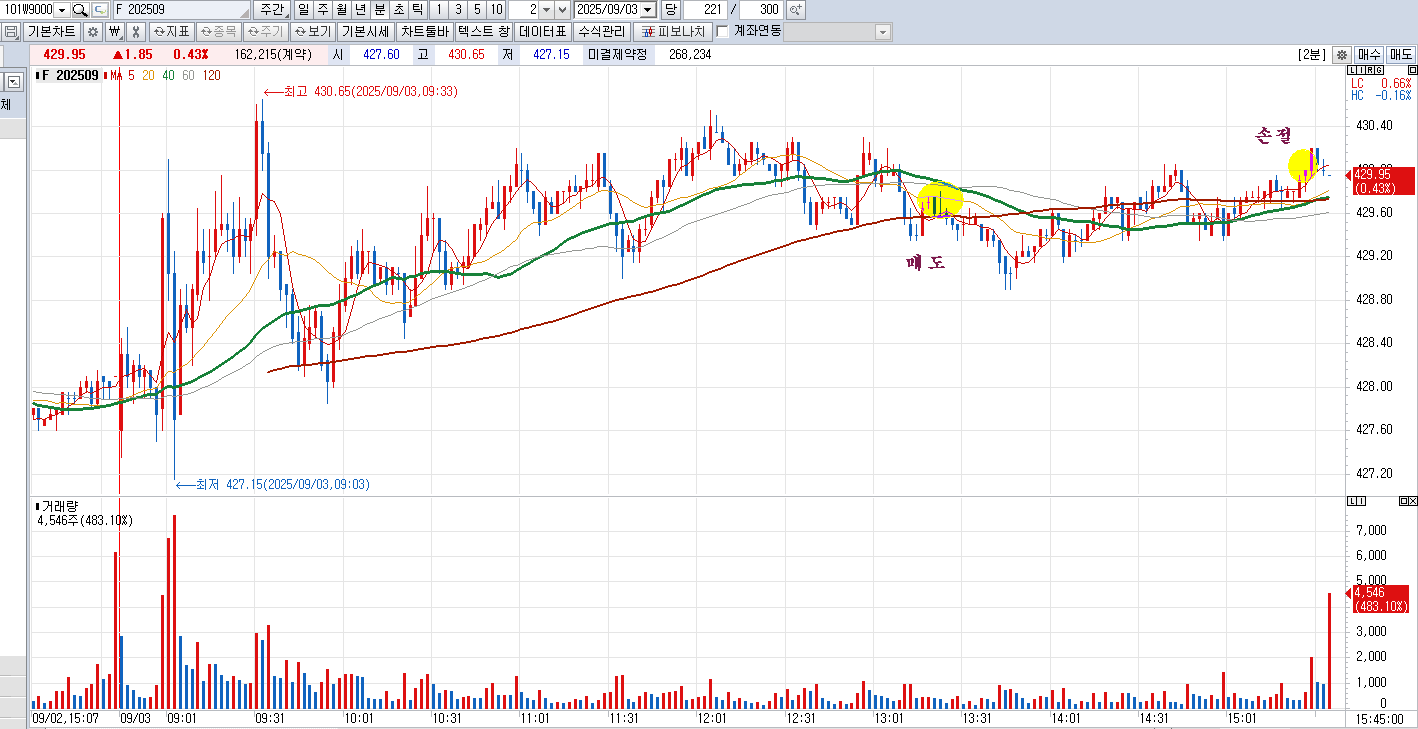Click the 기본시세 button
This screenshot has height=729, width=1418.
[x=365, y=31]
